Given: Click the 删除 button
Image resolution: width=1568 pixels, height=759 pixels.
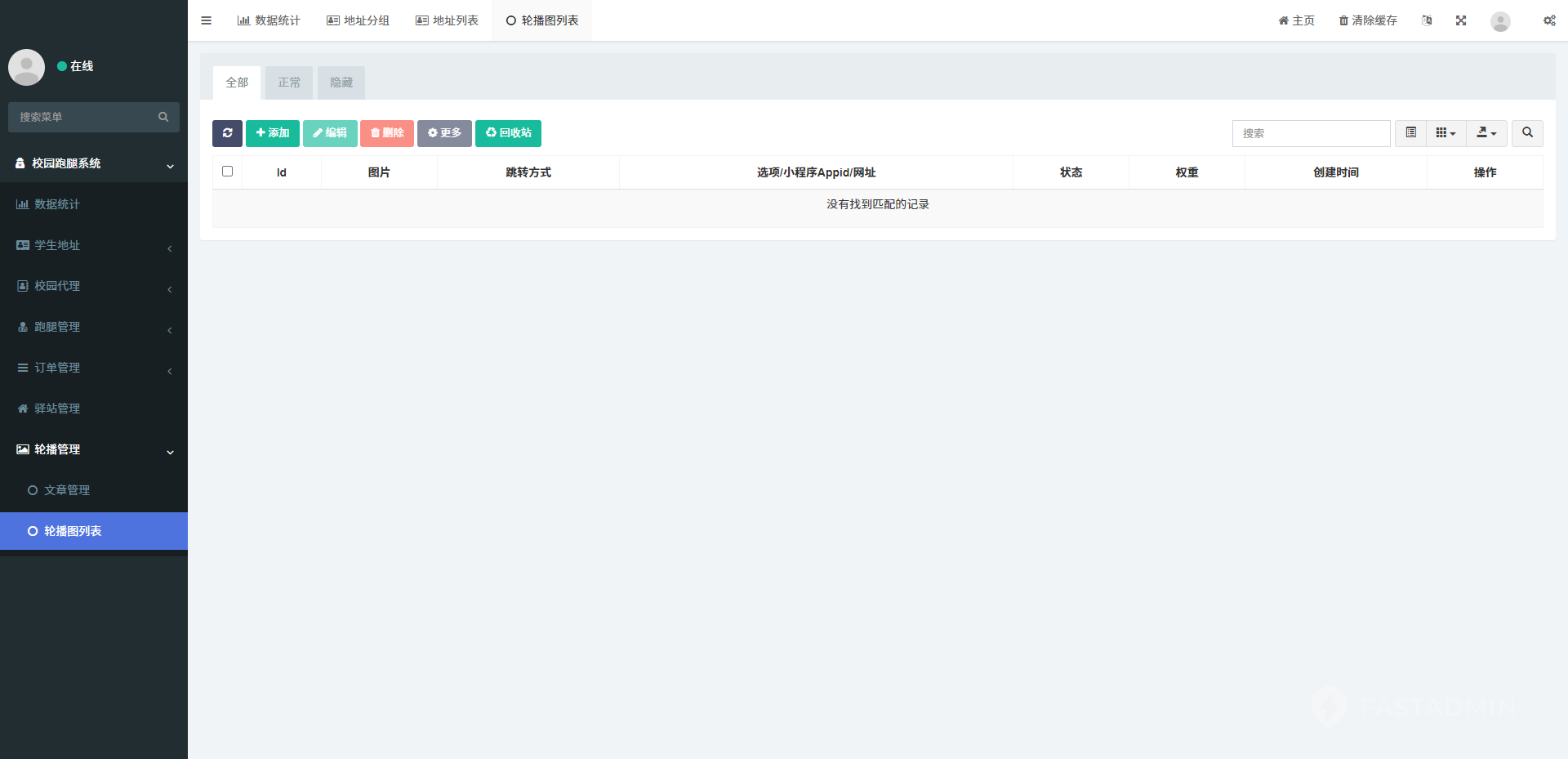Looking at the screenshot, I should point(387,133).
